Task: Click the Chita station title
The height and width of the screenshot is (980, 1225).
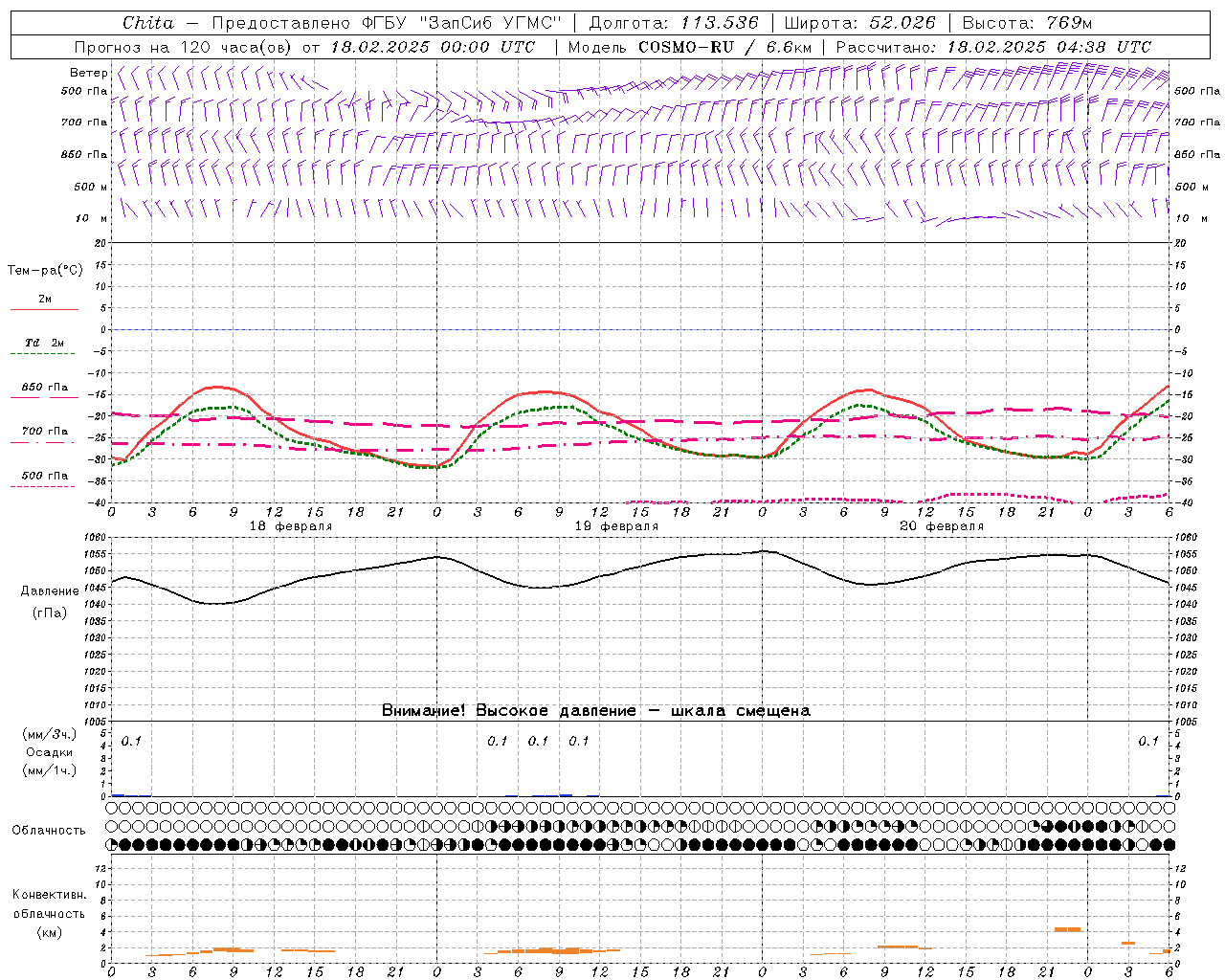Action: coord(148,23)
